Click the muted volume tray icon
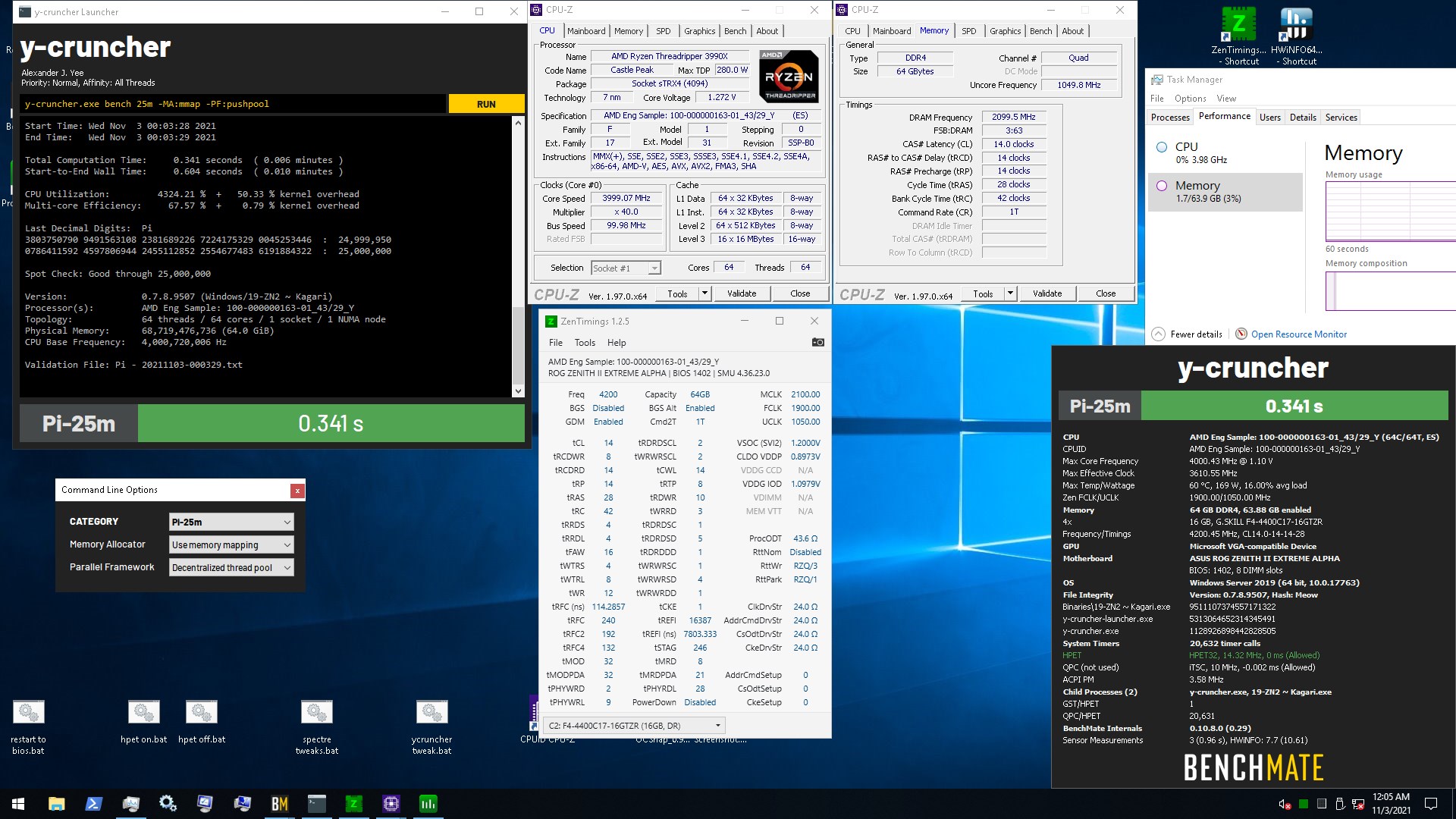Screen dimensions: 1456x819 [1285, 804]
